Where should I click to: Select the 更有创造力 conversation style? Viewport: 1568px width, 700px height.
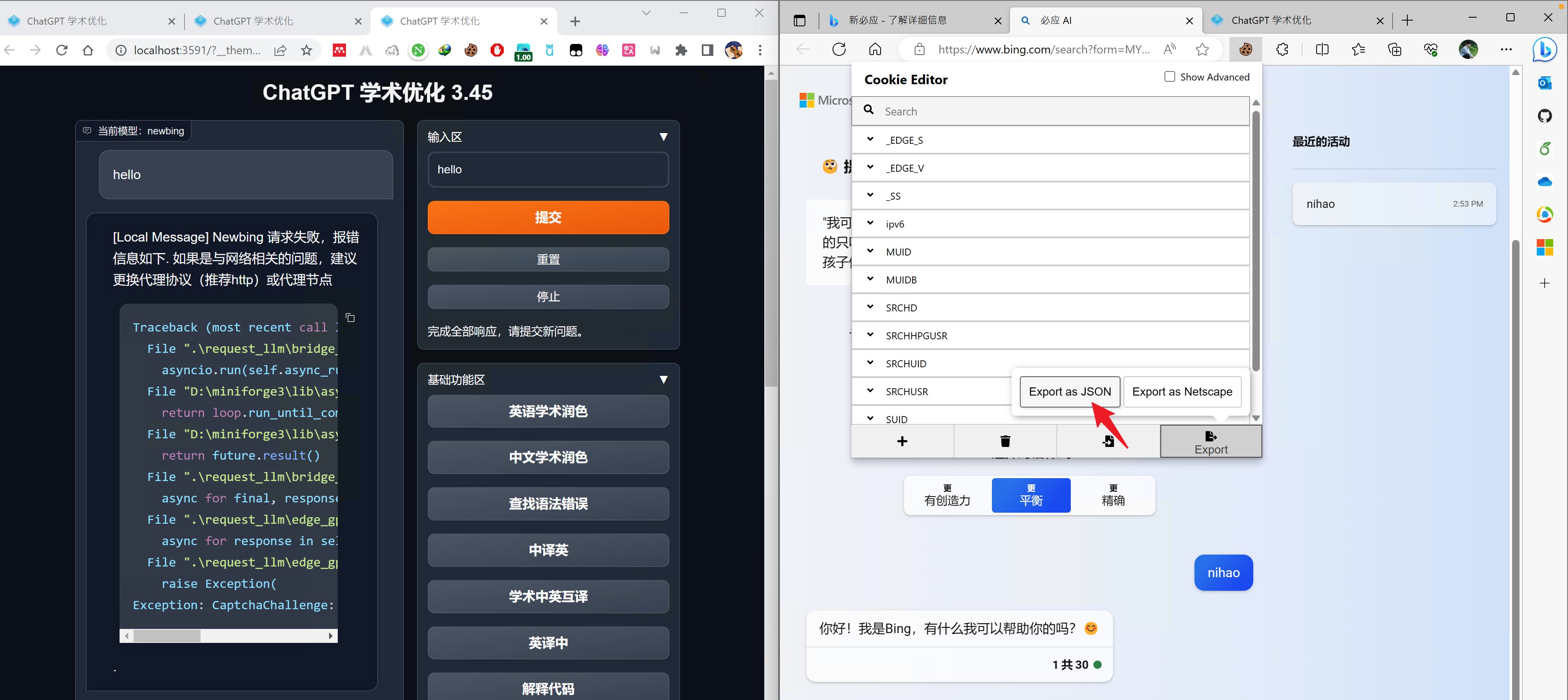947,495
